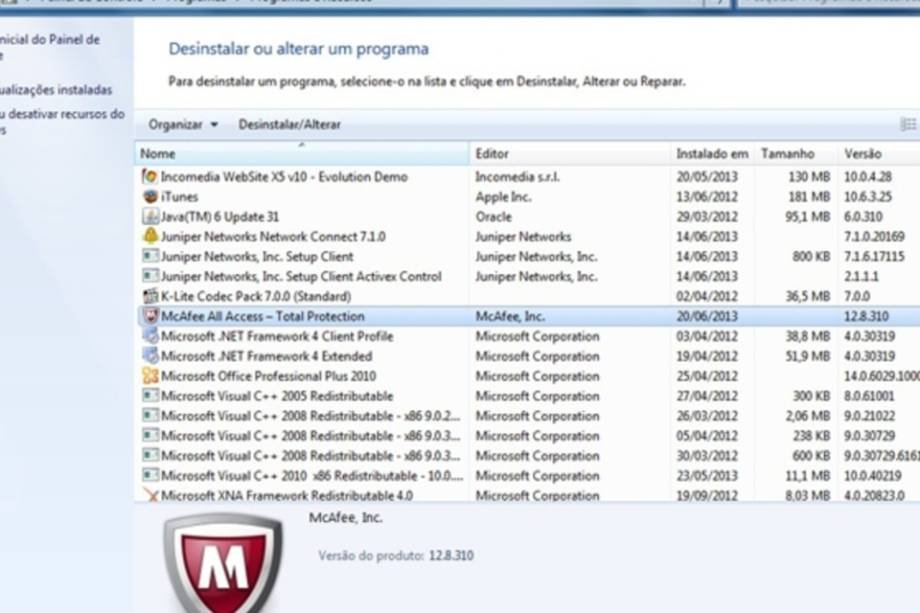Click the version value 9.0.30729.6161
The width and height of the screenshot is (920, 613).
[x=882, y=456]
